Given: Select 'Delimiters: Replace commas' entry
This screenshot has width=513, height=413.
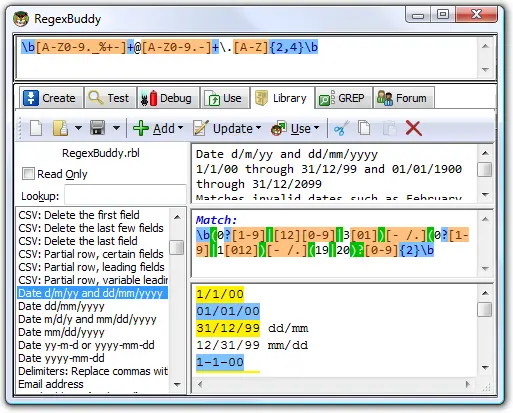Looking at the screenshot, I should coord(93,371).
